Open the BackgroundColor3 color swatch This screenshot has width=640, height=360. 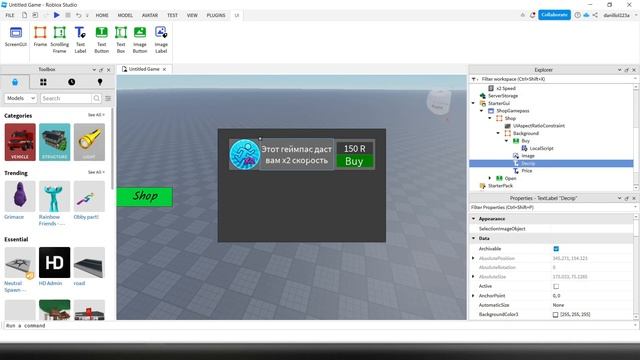click(x=556, y=315)
